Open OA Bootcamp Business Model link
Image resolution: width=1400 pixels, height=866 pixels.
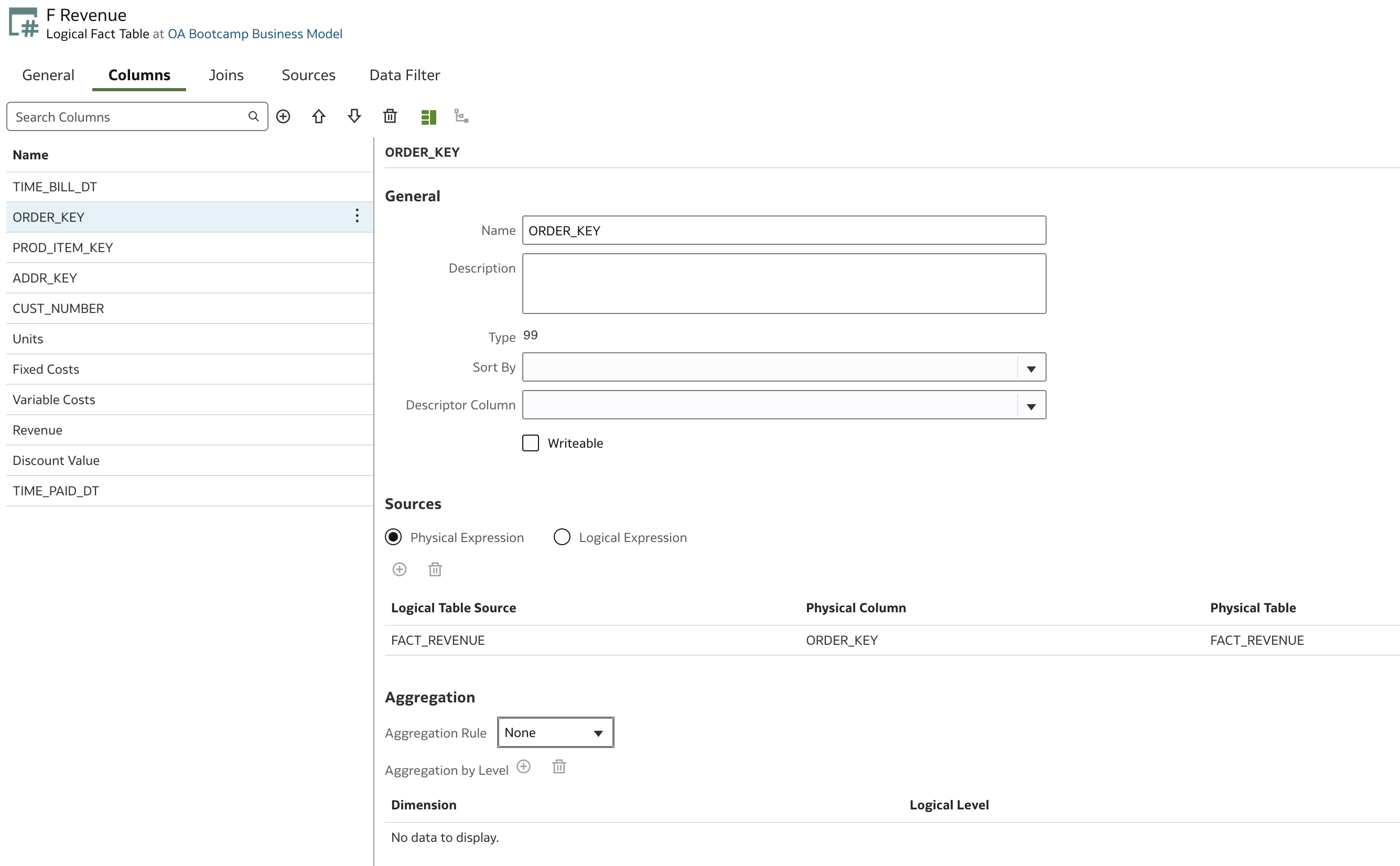pyautogui.click(x=255, y=34)
